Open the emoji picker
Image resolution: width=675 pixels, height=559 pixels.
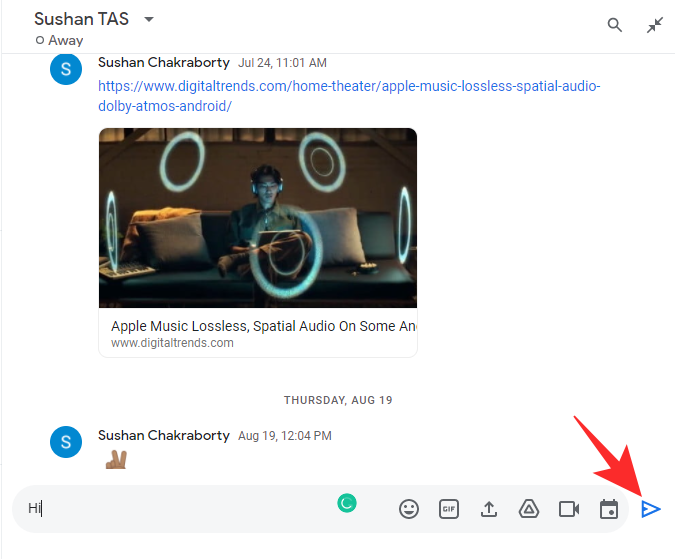(409, 509)
